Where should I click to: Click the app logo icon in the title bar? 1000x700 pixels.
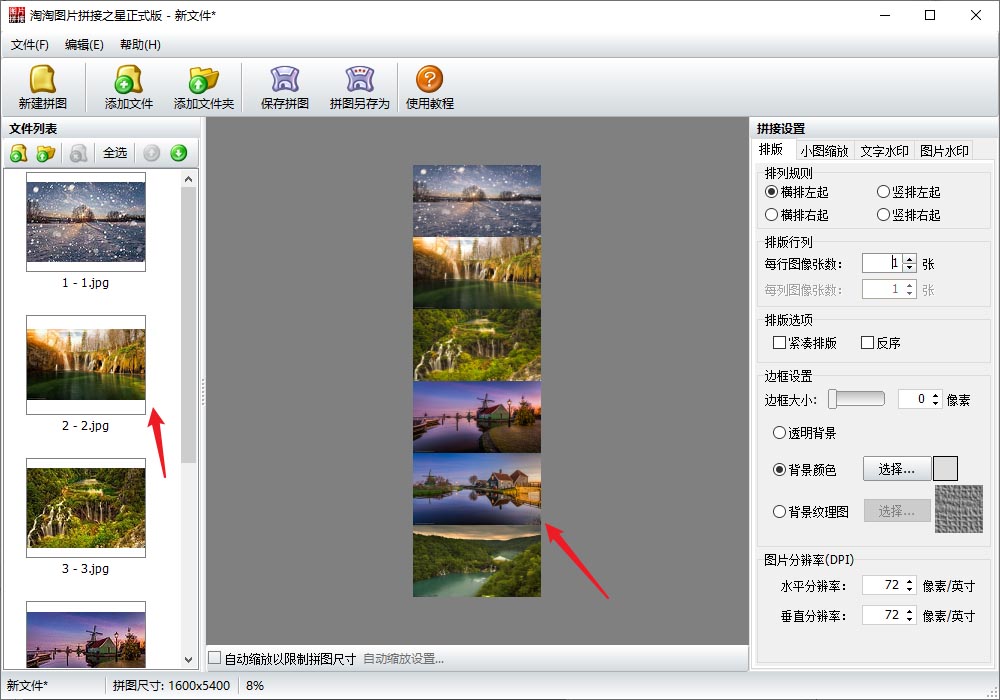17,15
